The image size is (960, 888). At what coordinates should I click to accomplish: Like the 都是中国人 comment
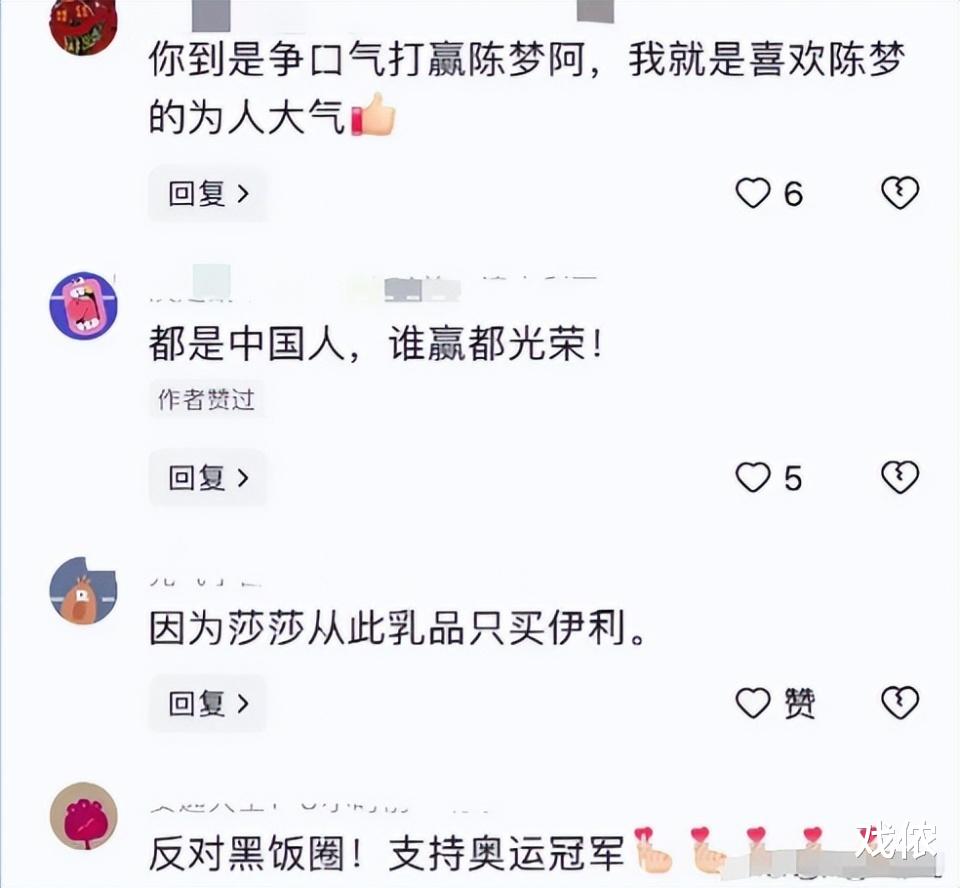point(752,478)
